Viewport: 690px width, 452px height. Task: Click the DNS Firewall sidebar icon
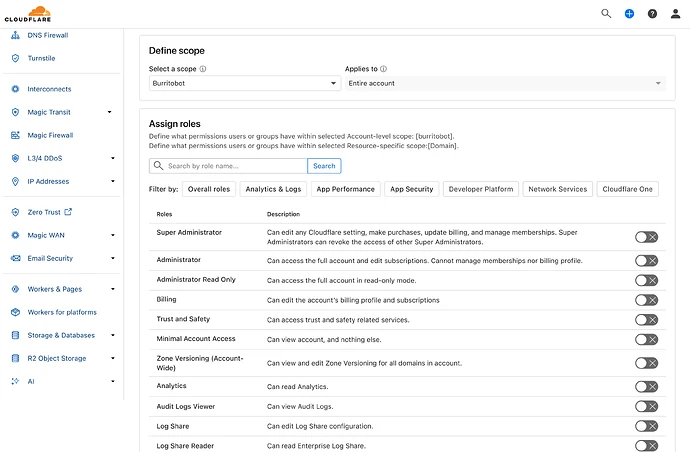coord(15,35)
